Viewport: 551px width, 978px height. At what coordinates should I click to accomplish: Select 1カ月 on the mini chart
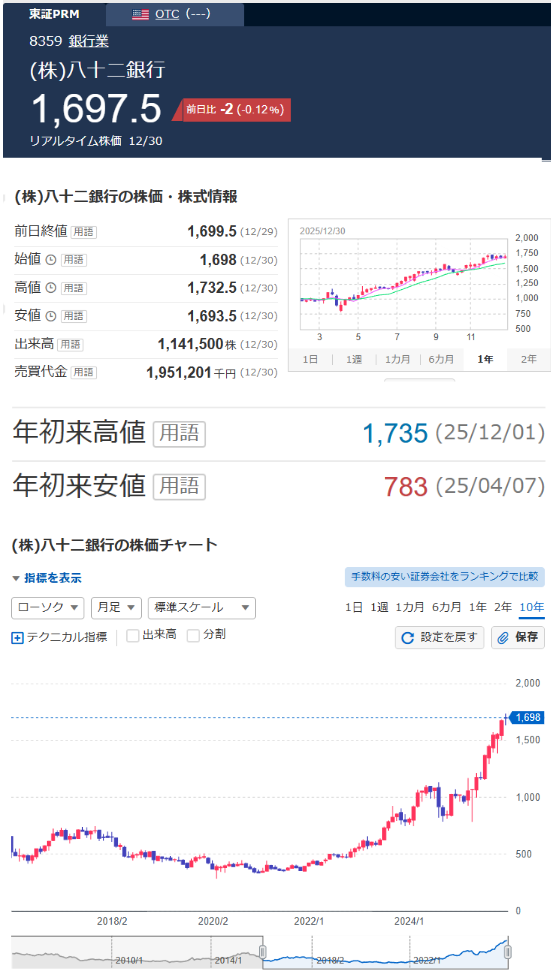[x=397, y=359]
